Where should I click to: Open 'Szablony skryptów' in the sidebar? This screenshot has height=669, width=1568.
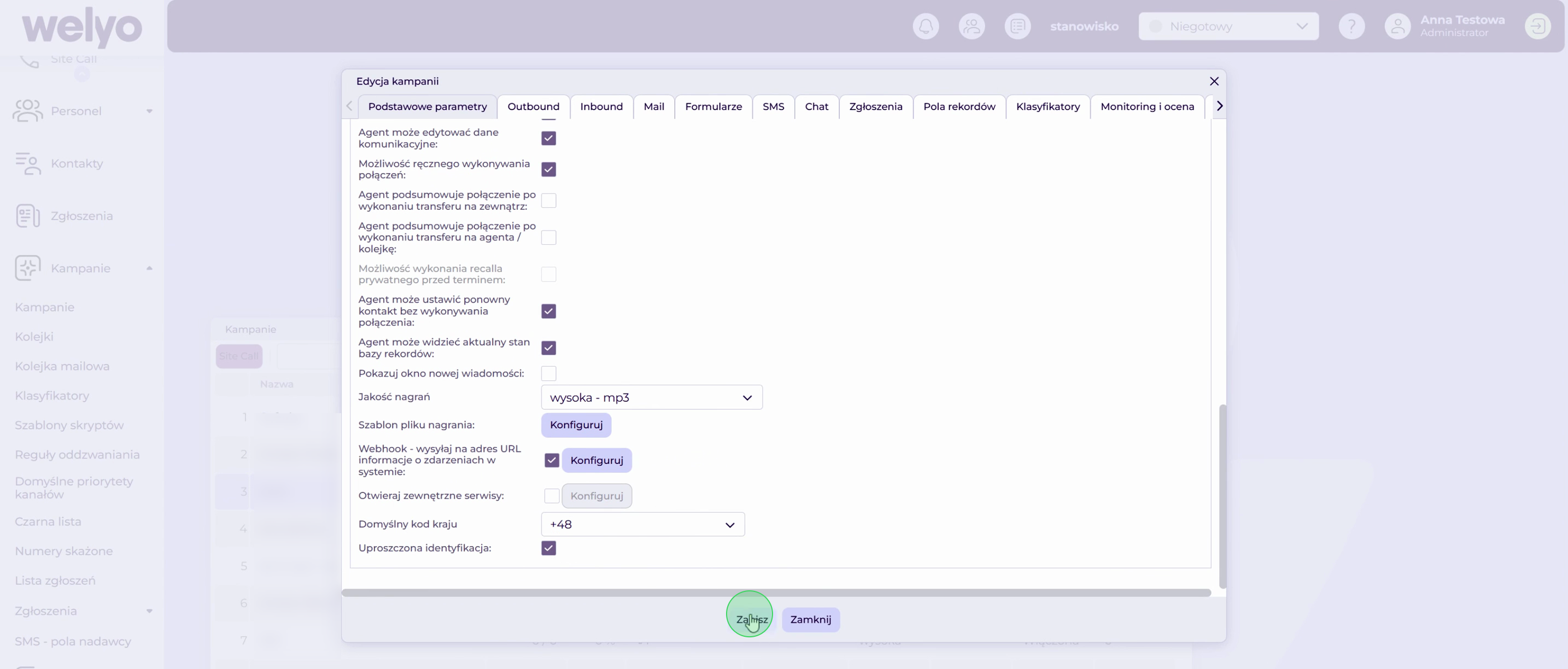tap(69, 425)
